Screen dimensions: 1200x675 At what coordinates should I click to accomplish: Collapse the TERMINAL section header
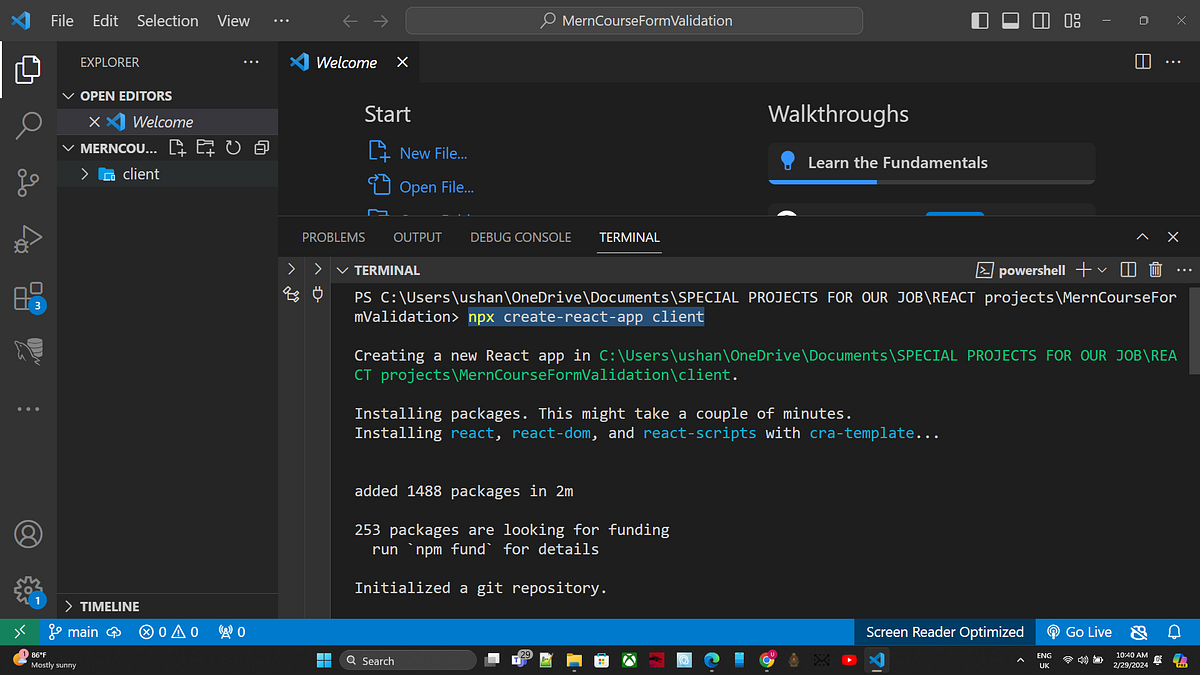click(x=378, y=270)
